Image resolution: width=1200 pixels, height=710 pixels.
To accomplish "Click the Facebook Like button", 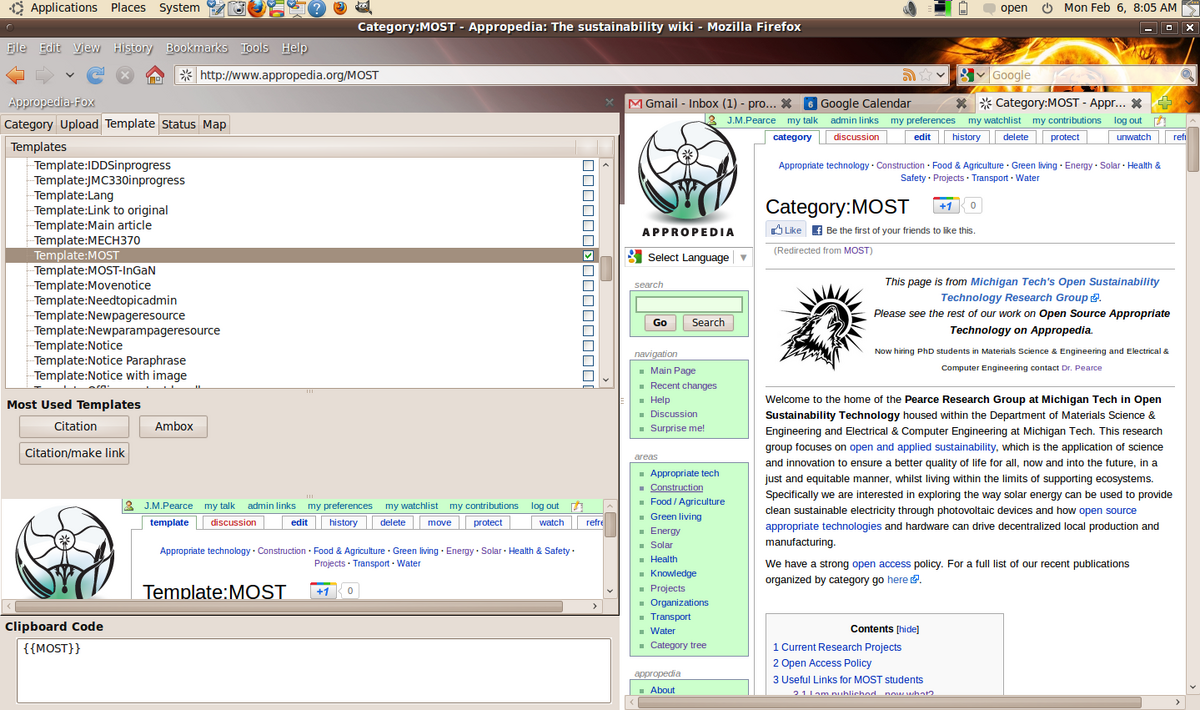I will tap(786, 230).
